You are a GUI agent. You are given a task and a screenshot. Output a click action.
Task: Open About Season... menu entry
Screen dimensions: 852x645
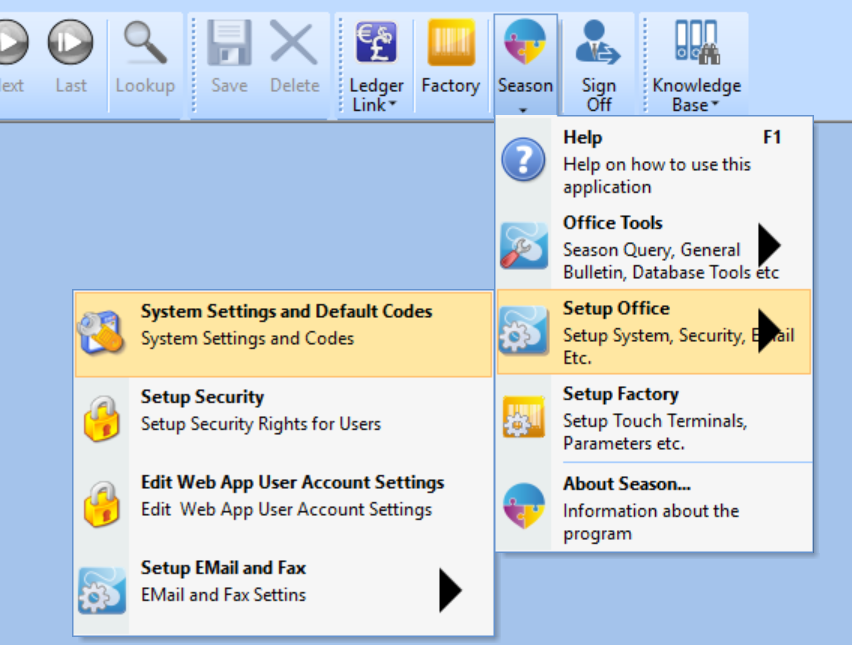click(x=654, y=508)
